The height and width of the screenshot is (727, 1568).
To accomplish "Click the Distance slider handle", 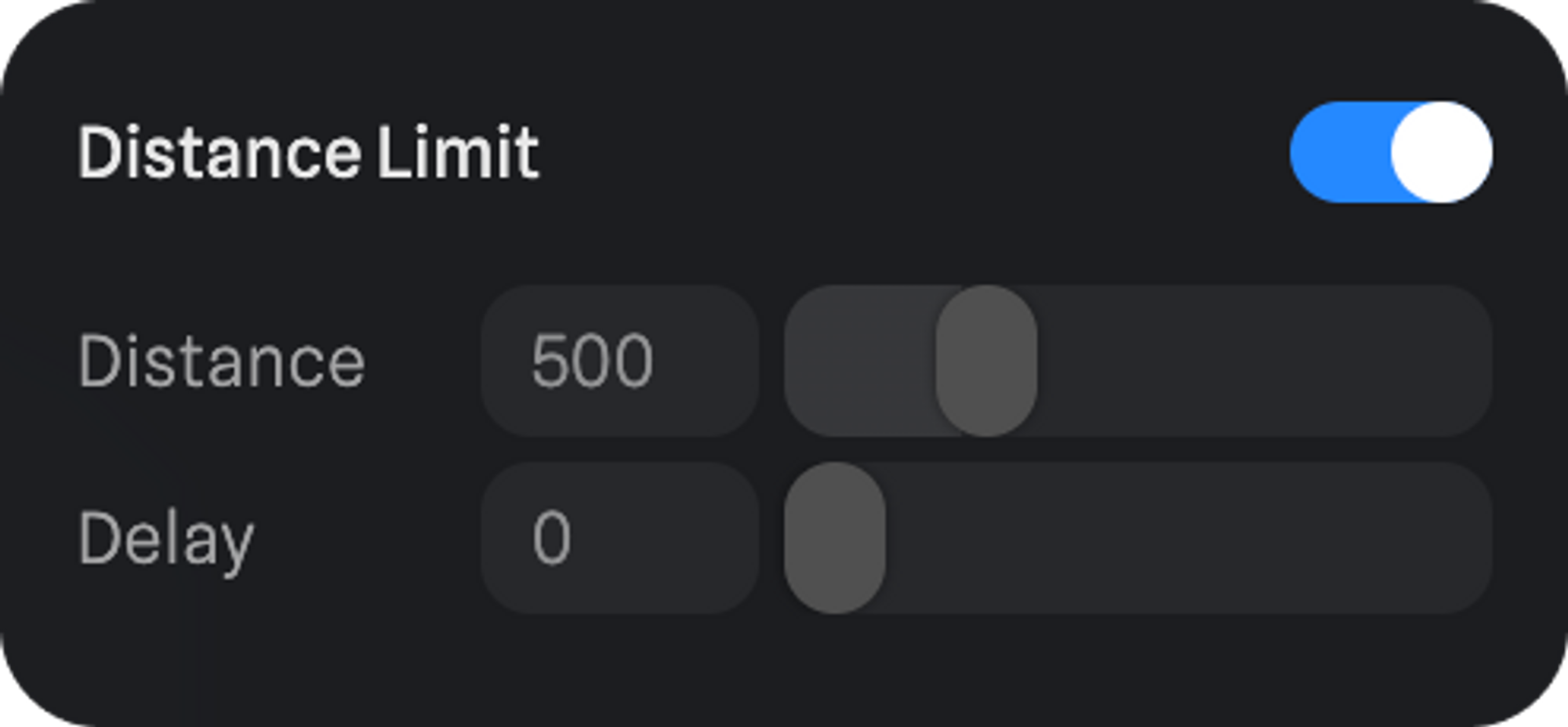I will coord(986,361).
